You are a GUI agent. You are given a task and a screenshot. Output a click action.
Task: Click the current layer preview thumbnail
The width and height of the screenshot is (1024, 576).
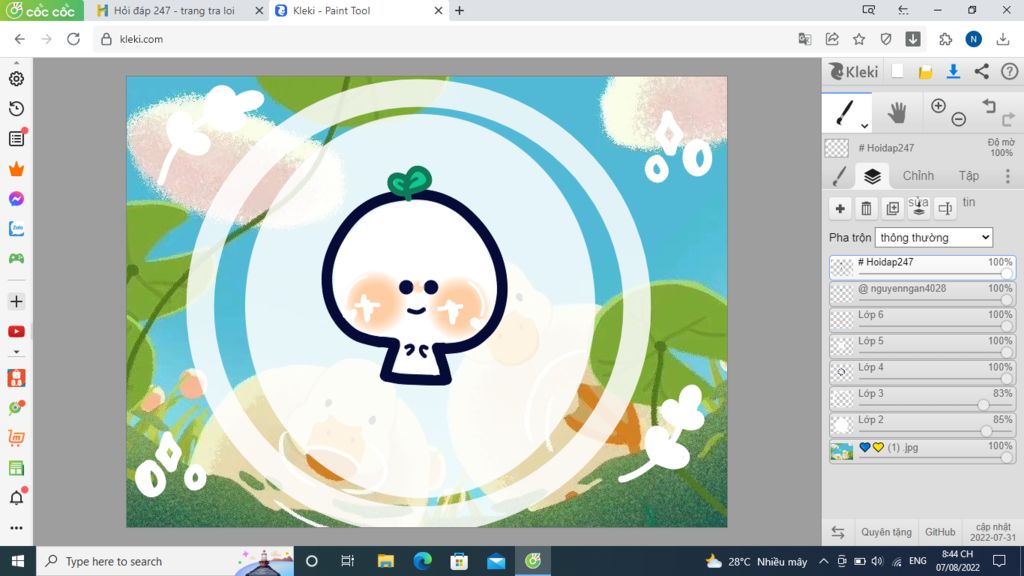click(837, 148)
